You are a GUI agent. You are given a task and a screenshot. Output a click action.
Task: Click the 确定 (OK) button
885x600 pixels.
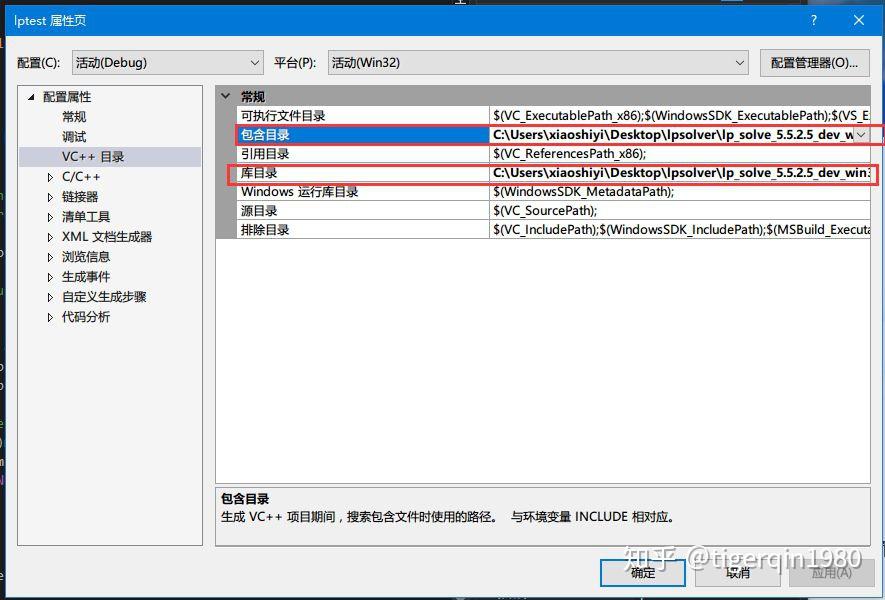[x=643, y=573]
